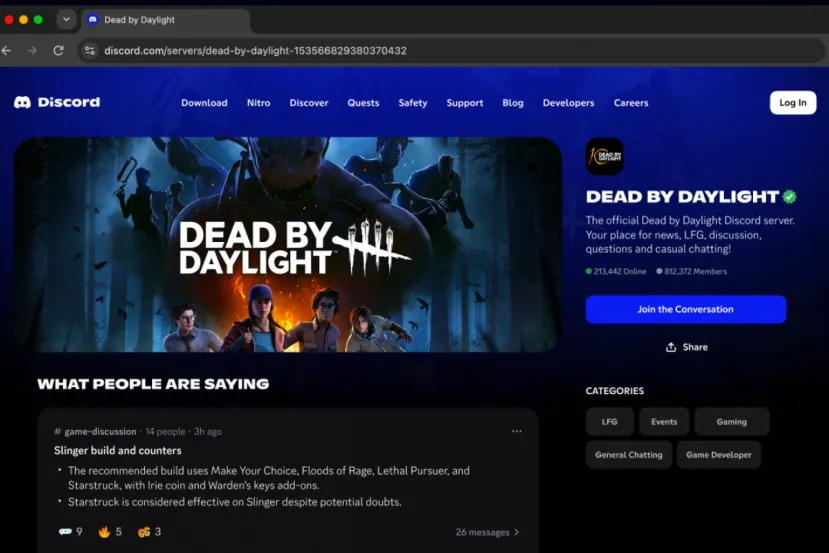Click the Dead by Daylight banner image
Image resolution: width=829 pixels, height=553 pixels.
pyautogui.click(x=288, y=245)
